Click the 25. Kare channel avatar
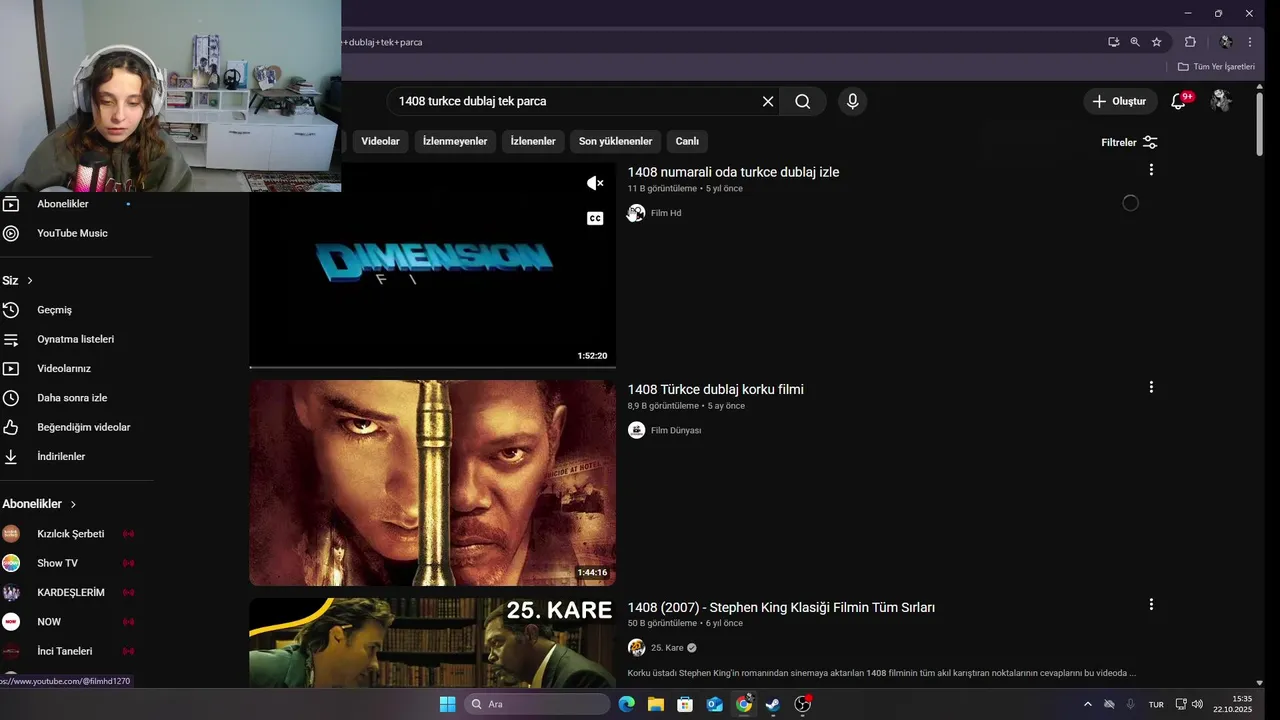This screenshot has width=1280, height=720. point(636,647)
